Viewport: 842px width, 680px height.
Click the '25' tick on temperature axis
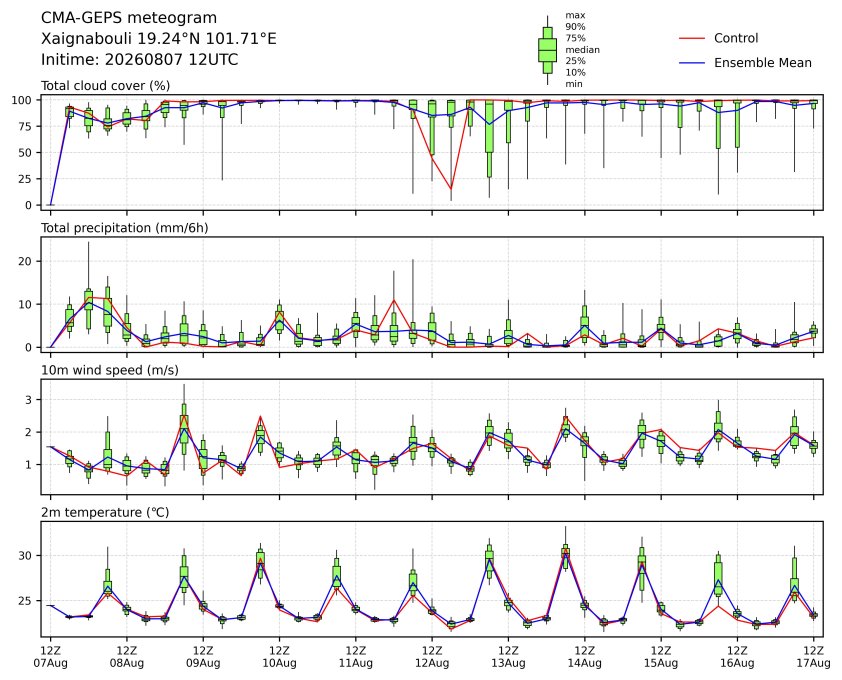[26, 601]
